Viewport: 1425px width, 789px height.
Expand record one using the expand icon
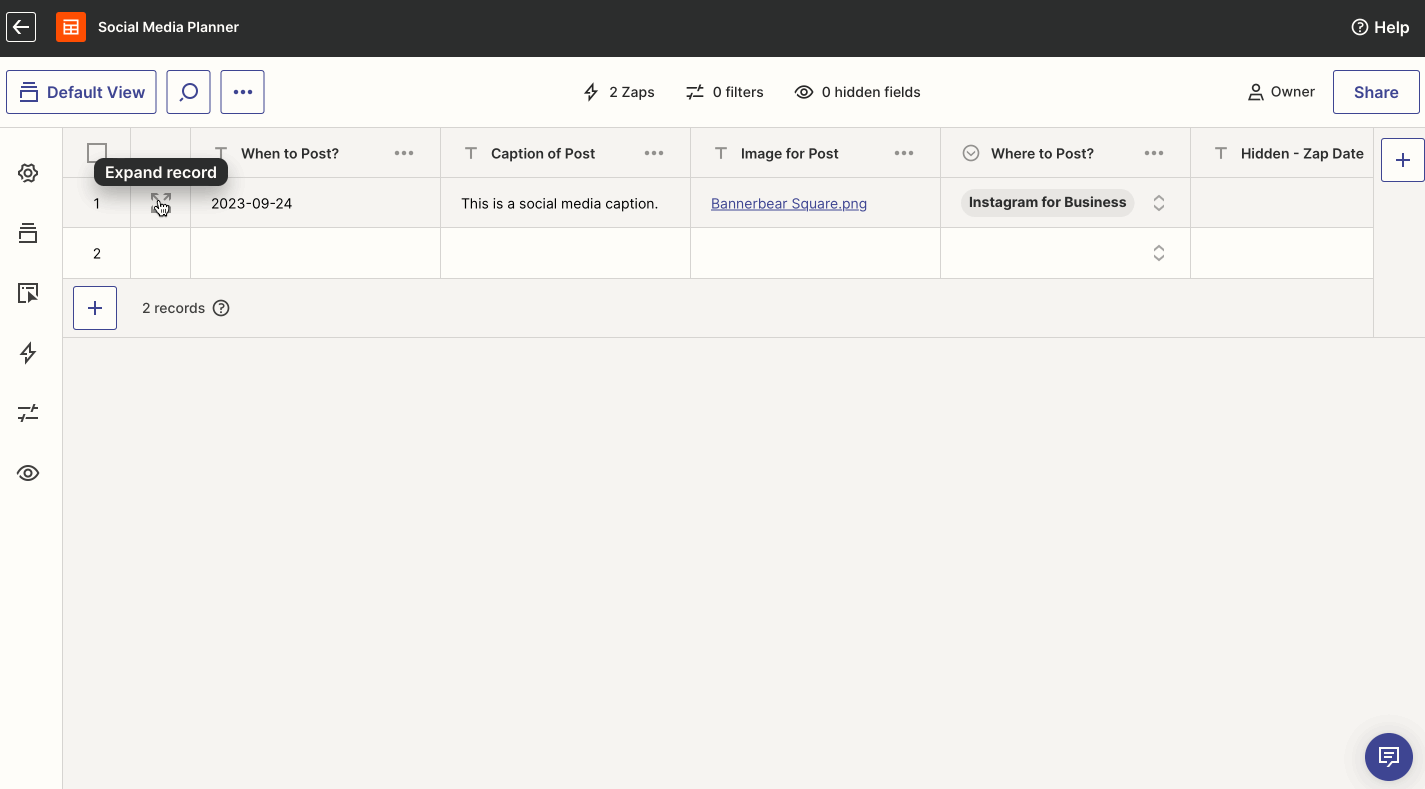(x=160, y=203)
